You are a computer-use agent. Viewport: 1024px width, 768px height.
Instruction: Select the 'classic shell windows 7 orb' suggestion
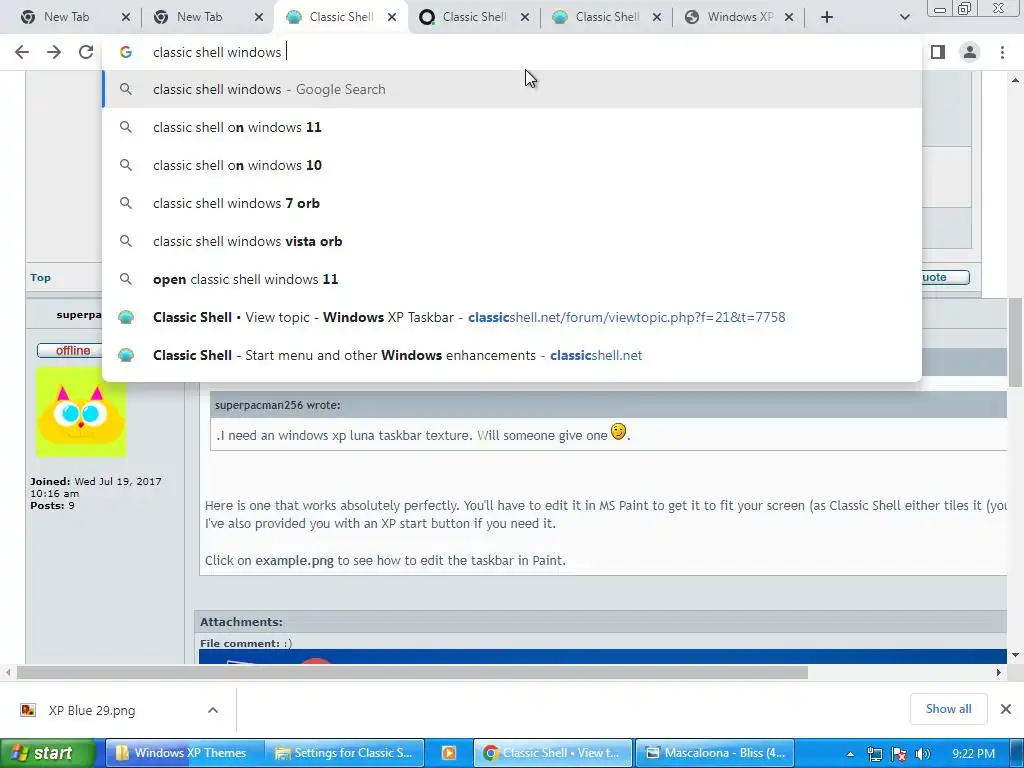click(512, 203)
